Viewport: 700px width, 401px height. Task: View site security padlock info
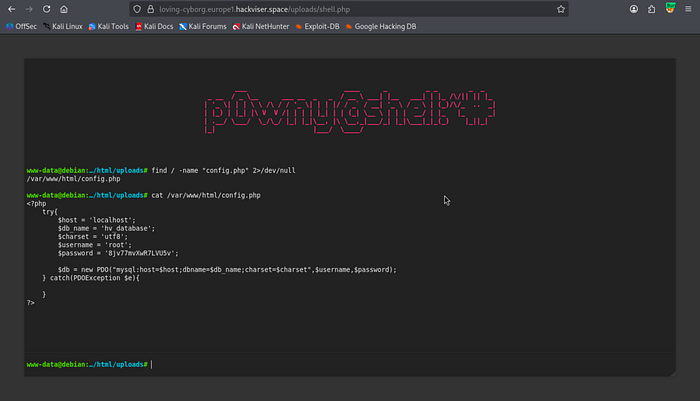(150, 9)
